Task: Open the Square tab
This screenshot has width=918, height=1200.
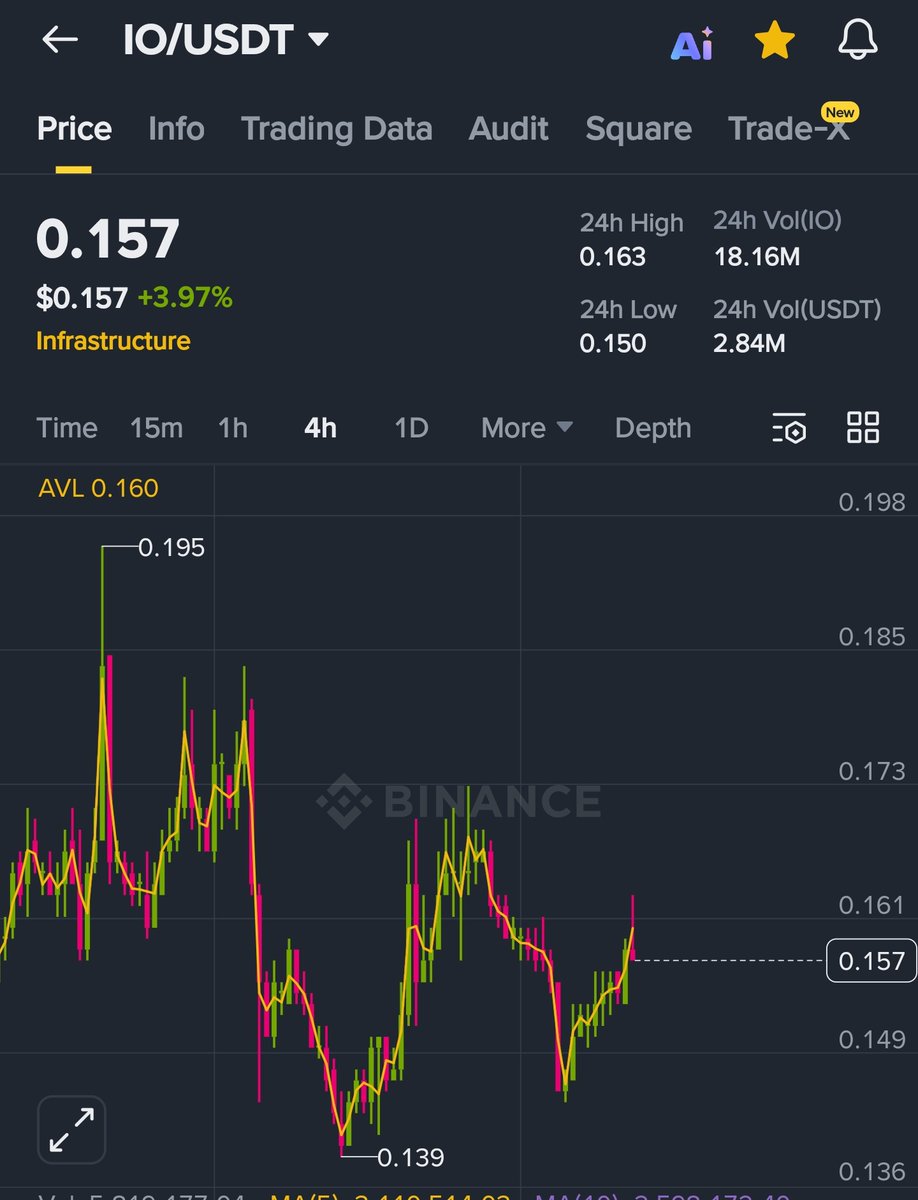Action: point(638,129)
